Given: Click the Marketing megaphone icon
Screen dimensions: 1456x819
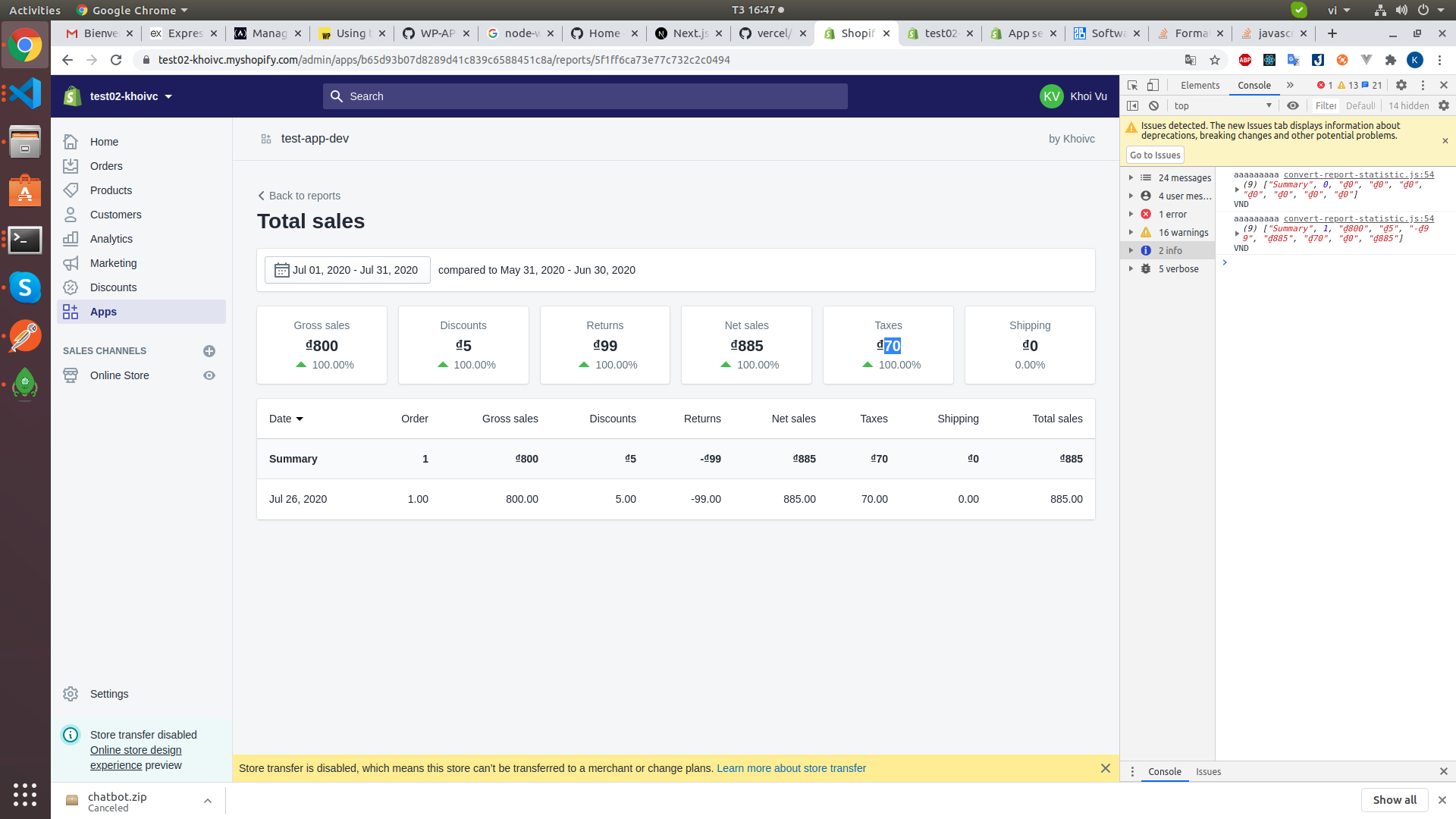Looking at the screenshot, I should click(x=71, y=263).
